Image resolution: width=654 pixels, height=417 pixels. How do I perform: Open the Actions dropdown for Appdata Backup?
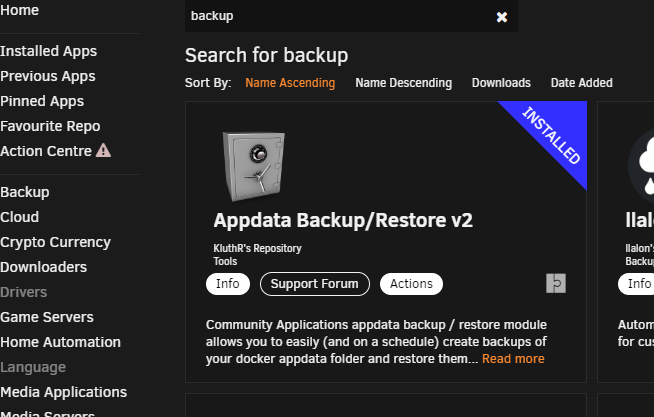tap(411, 284)
